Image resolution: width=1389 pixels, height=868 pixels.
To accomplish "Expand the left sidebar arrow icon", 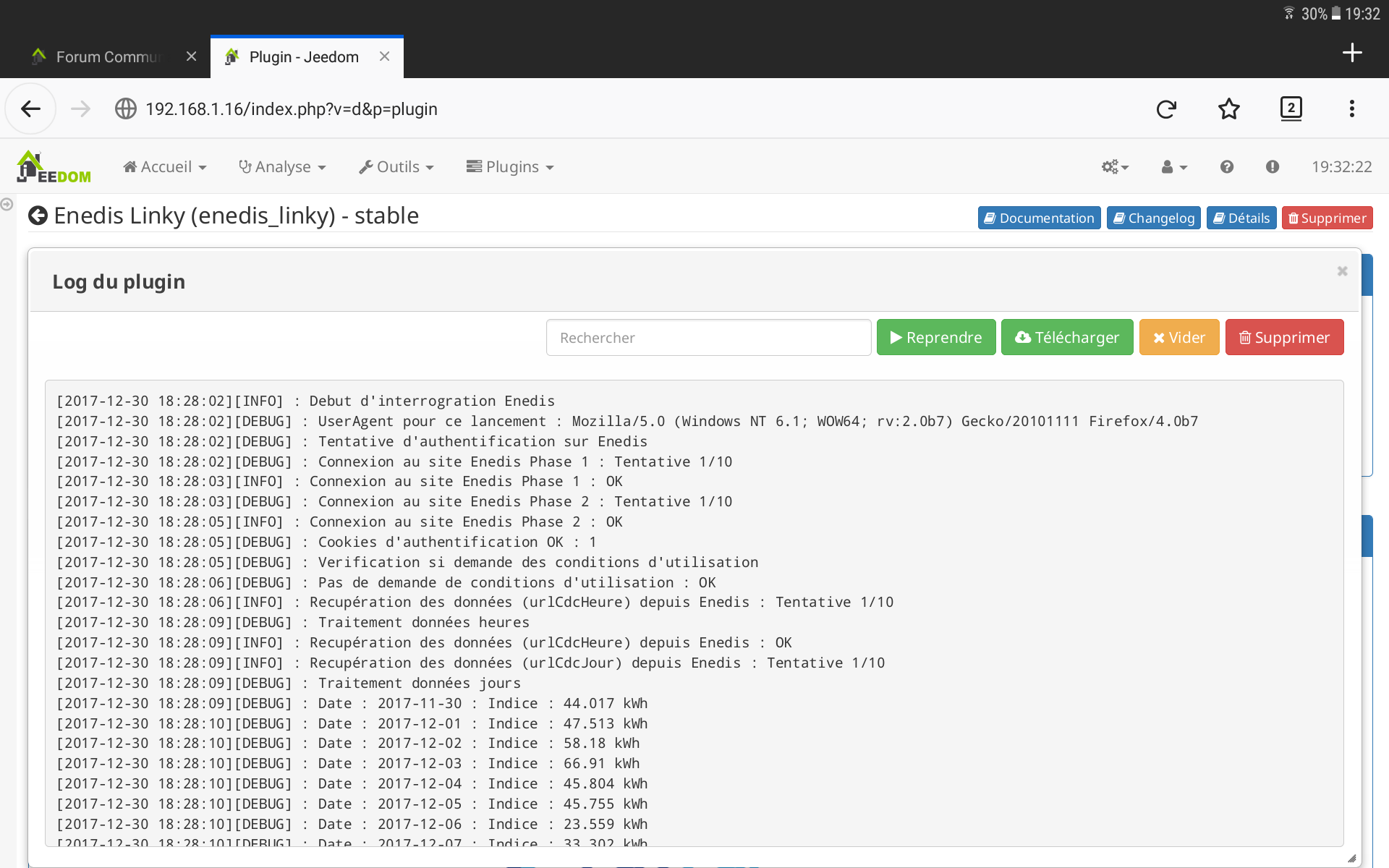I will coord(7,205).
